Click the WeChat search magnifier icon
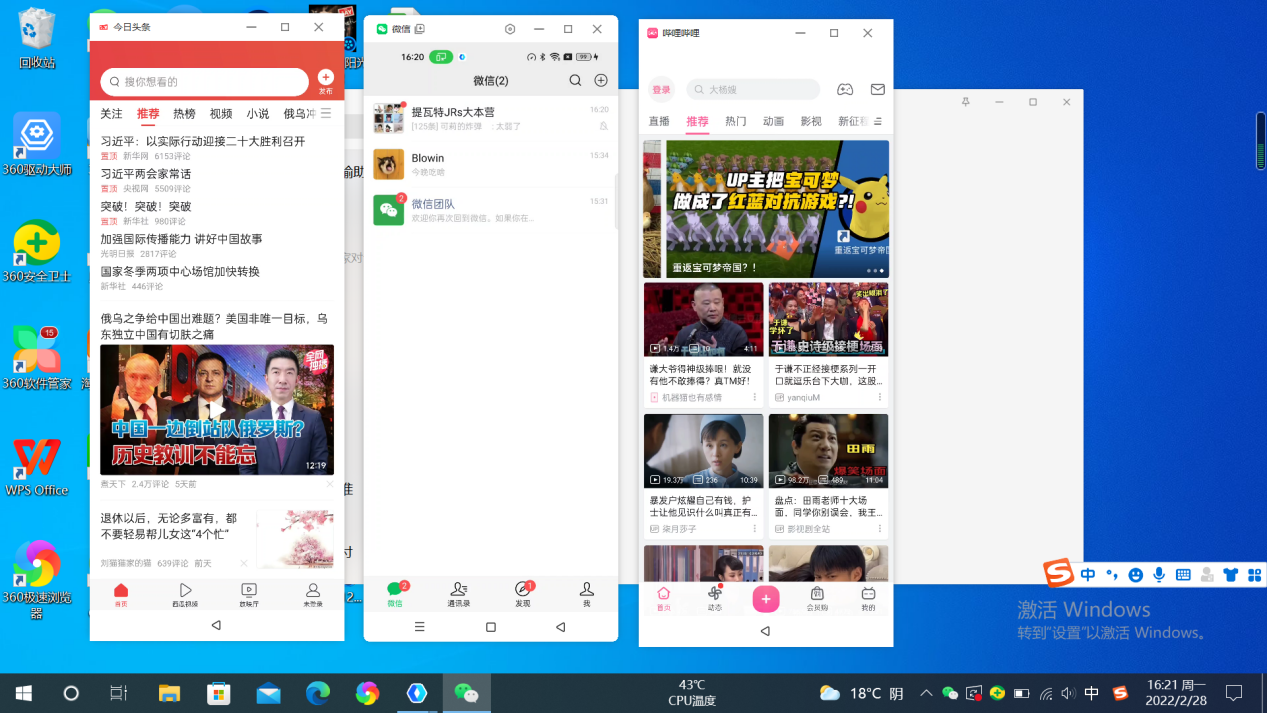Viewport: 1267px width, 713px height. [x=575, y=81]
